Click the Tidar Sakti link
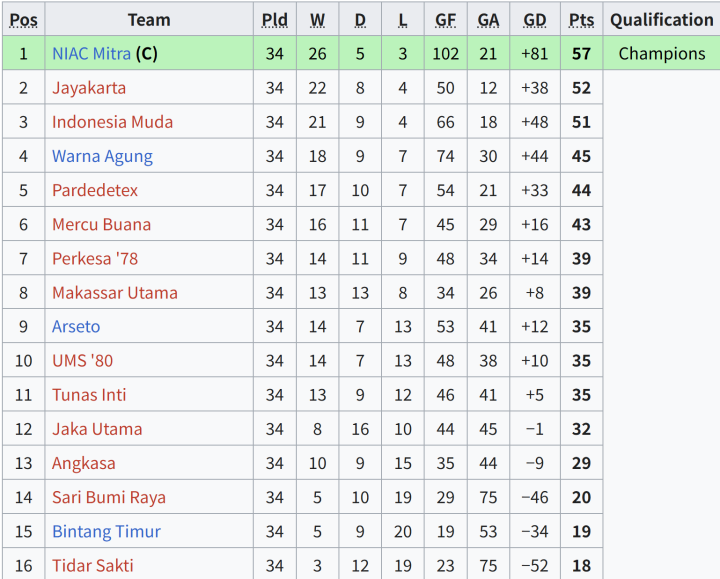The width and height of the screenshot is (720, 579). coord(92,566)
